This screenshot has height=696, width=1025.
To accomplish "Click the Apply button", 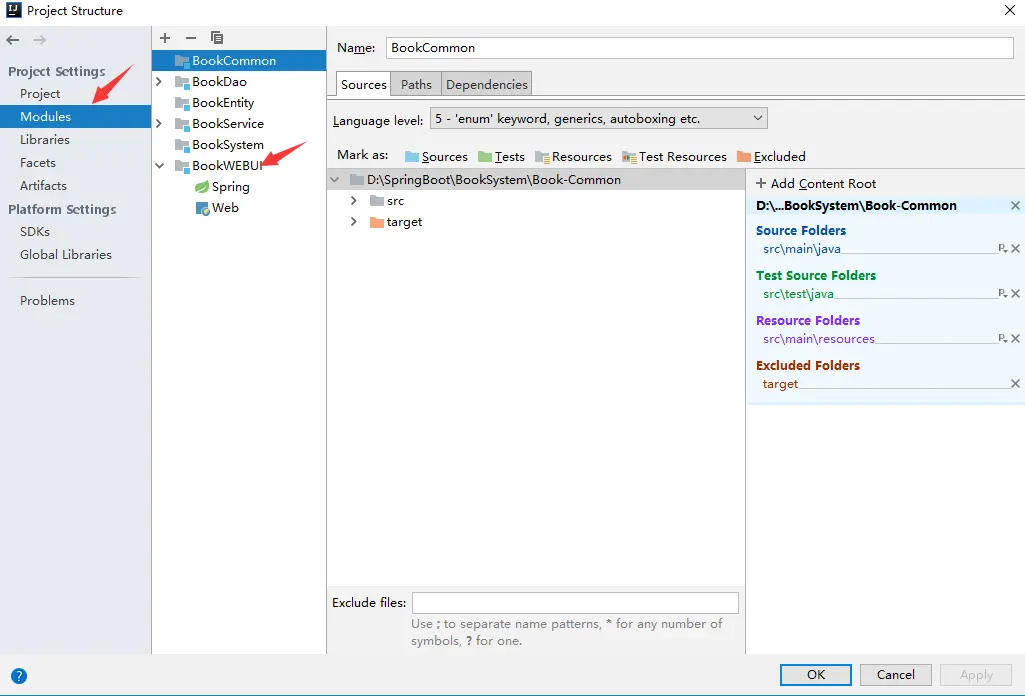I will pos(976,675).
